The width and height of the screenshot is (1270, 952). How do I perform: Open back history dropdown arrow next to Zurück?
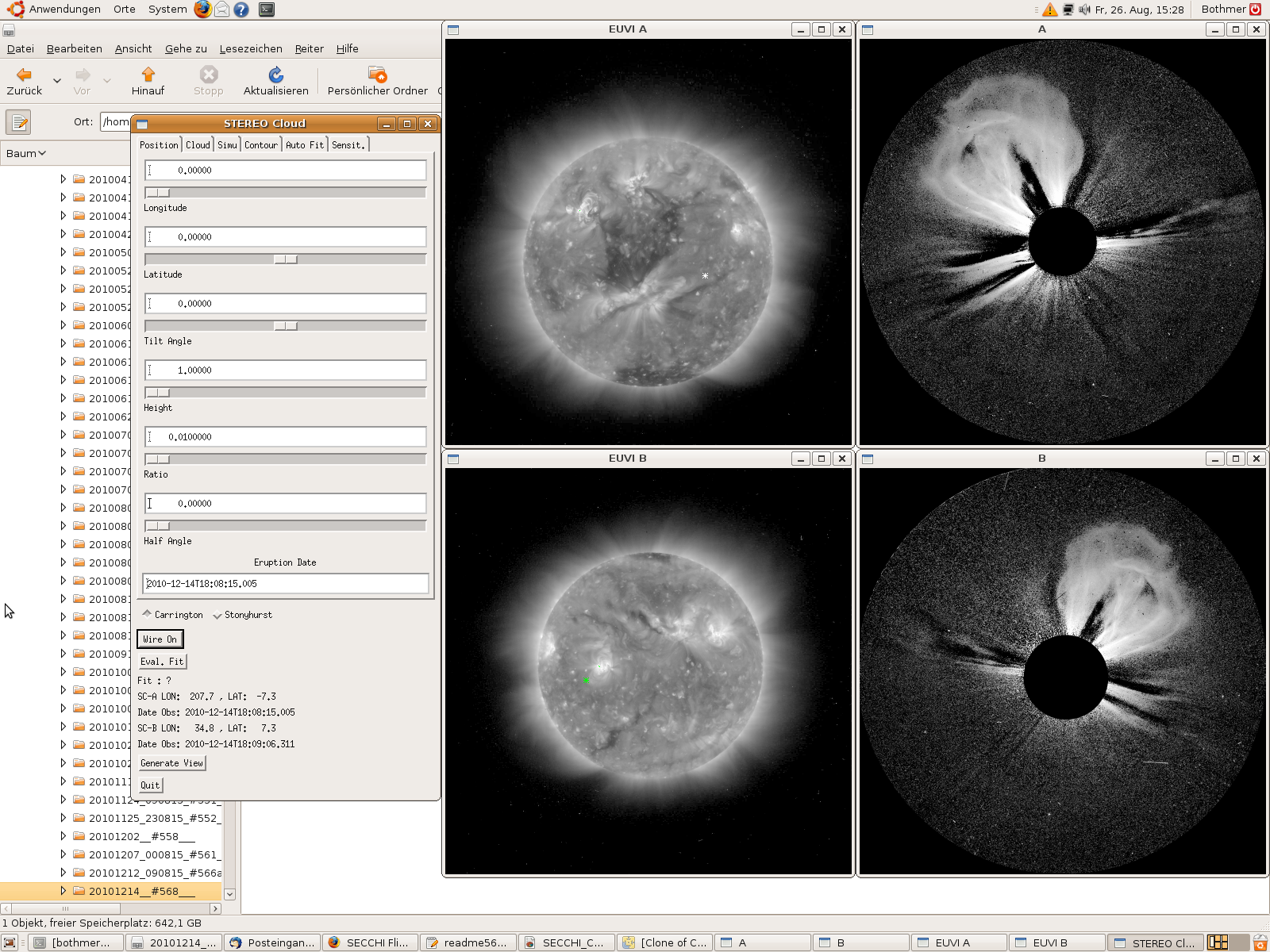click(57, 81)
